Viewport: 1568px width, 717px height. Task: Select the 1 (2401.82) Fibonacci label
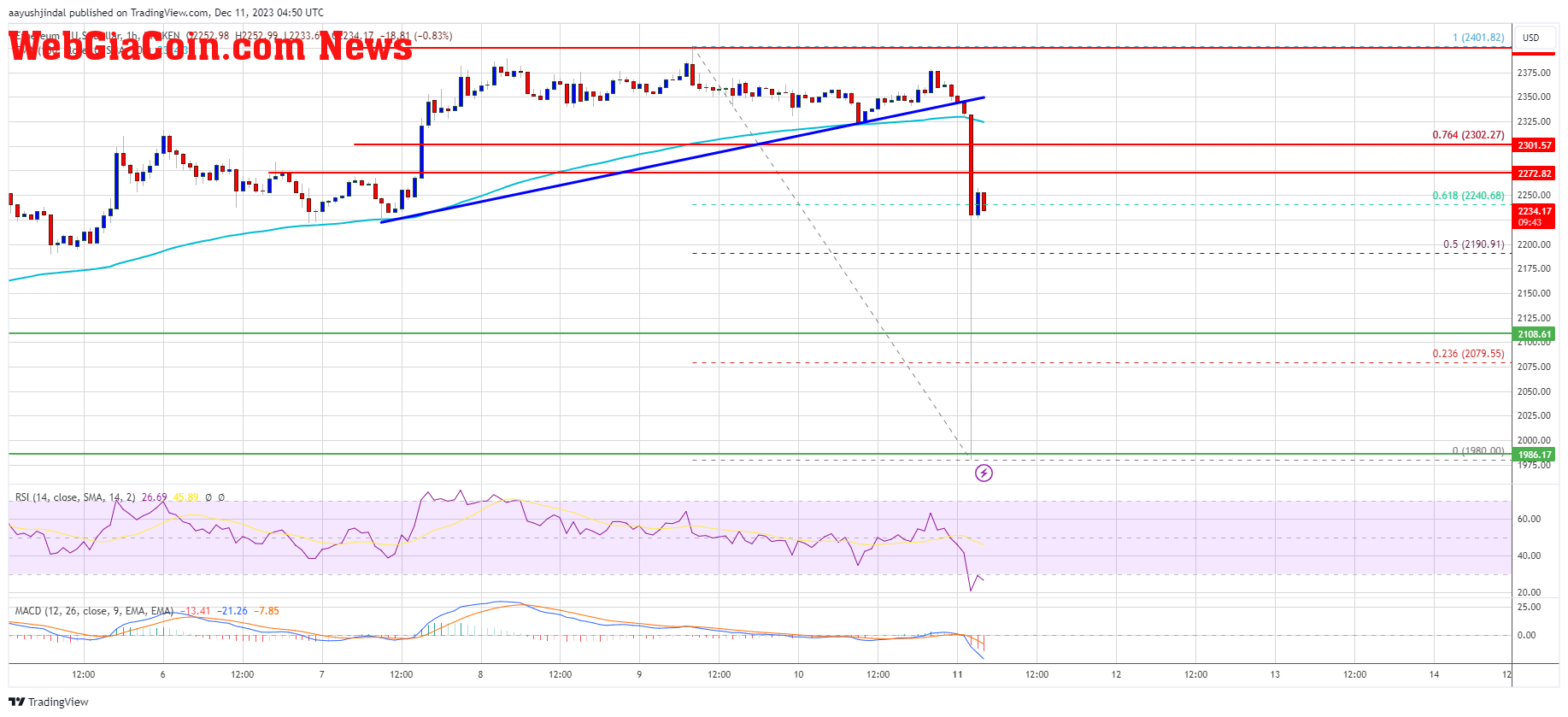1478,38
